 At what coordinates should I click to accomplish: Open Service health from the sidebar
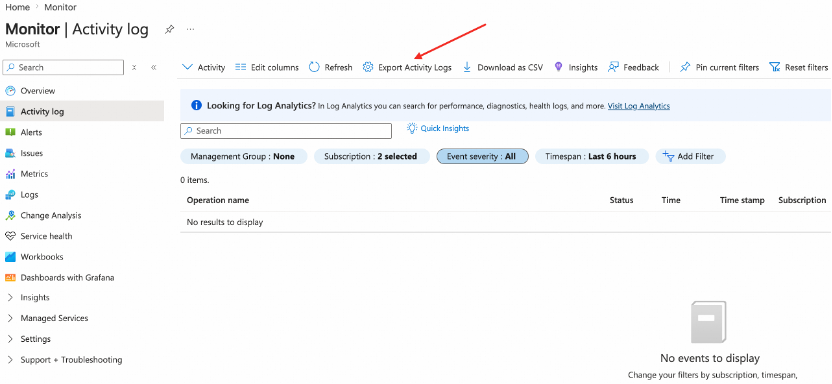(x=46, y=236)
